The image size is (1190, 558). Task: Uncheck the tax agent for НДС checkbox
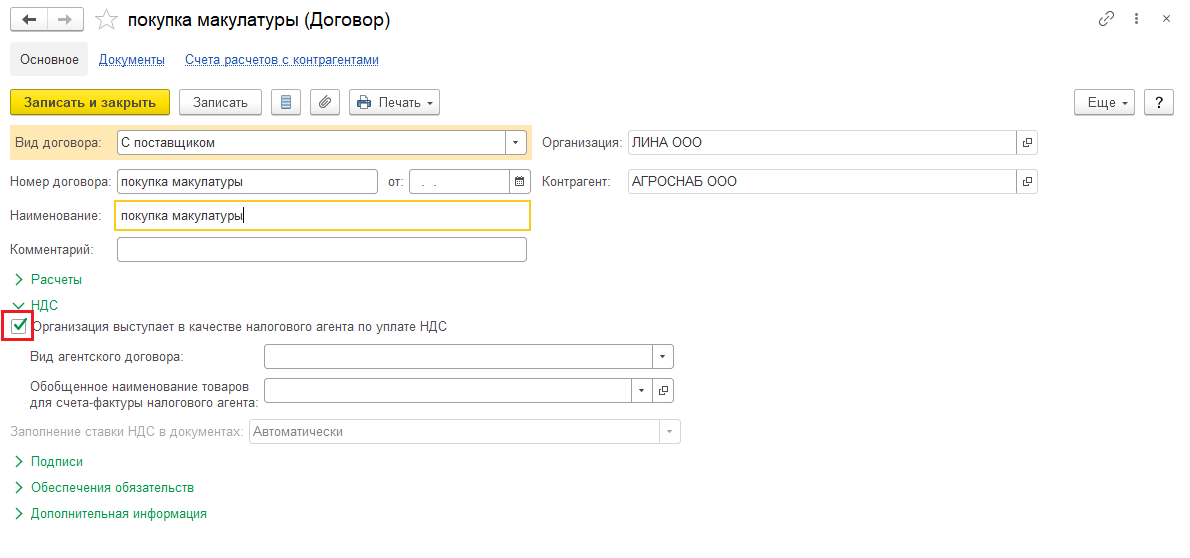[19, 326]
